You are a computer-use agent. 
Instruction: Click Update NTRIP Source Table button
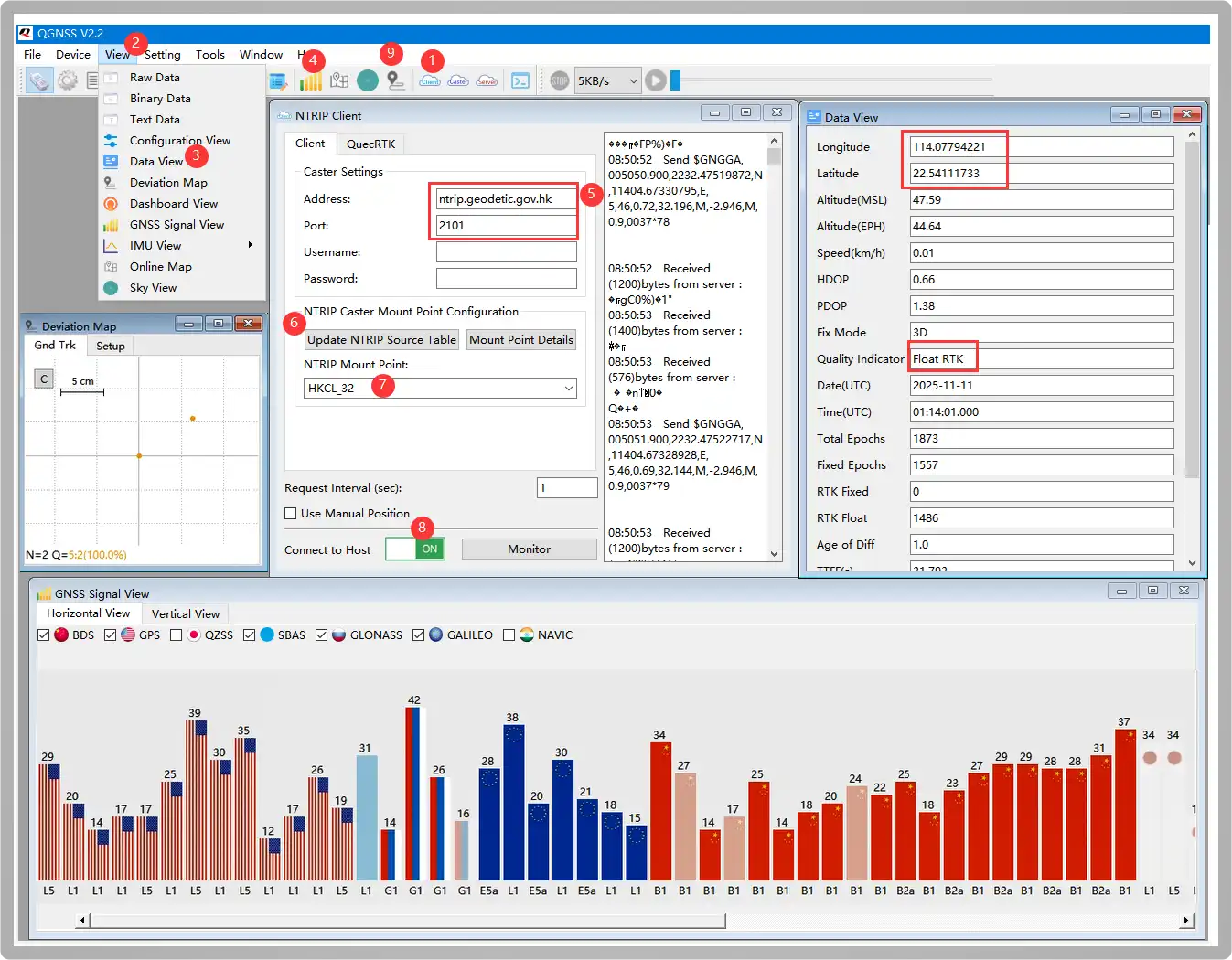(x=381, y=340)
